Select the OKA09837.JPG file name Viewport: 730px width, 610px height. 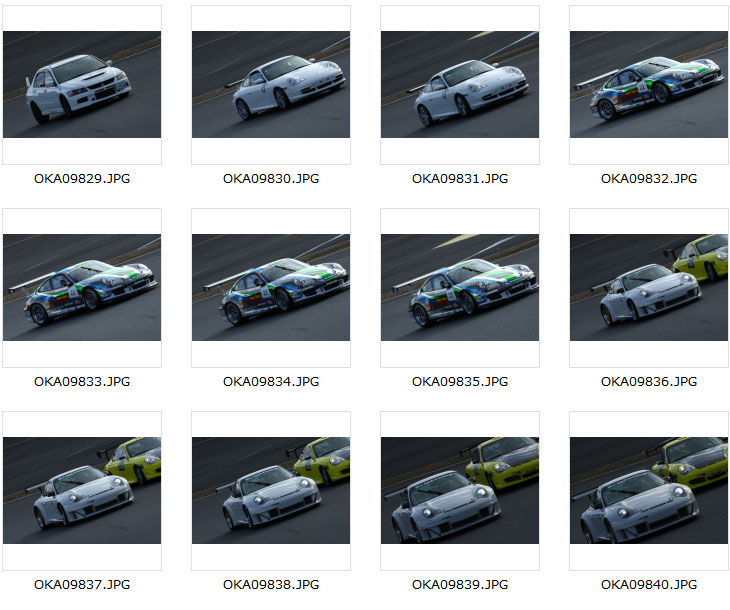(82, 585)
